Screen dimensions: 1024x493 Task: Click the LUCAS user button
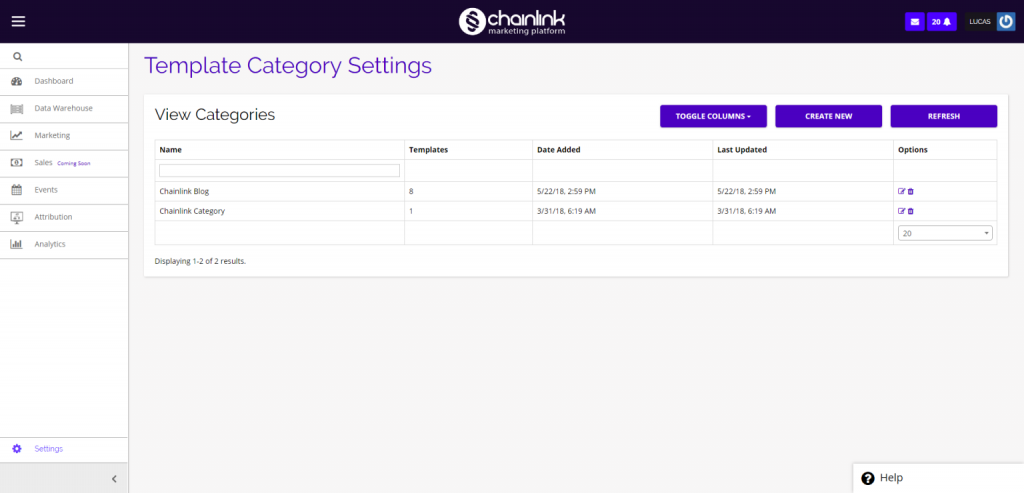tap(981, 22)
